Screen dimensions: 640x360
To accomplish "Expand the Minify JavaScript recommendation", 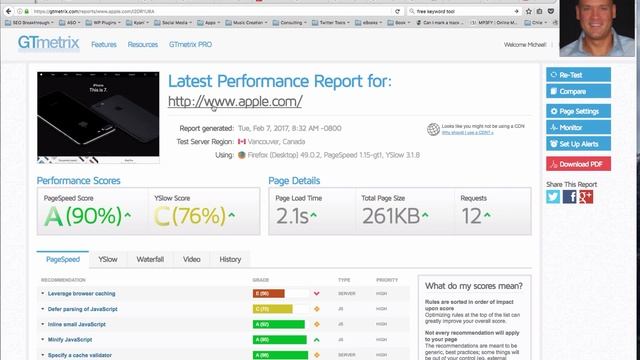I will (x=70, y=340).
